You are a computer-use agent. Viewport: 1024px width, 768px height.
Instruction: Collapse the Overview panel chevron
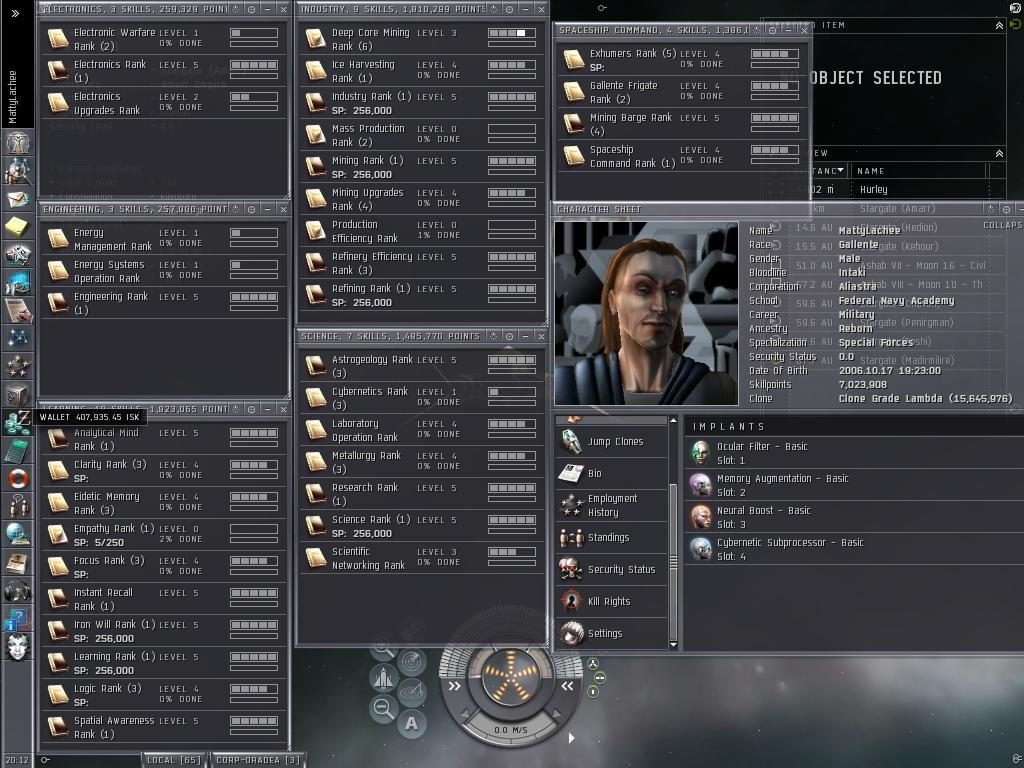(999, 153)
